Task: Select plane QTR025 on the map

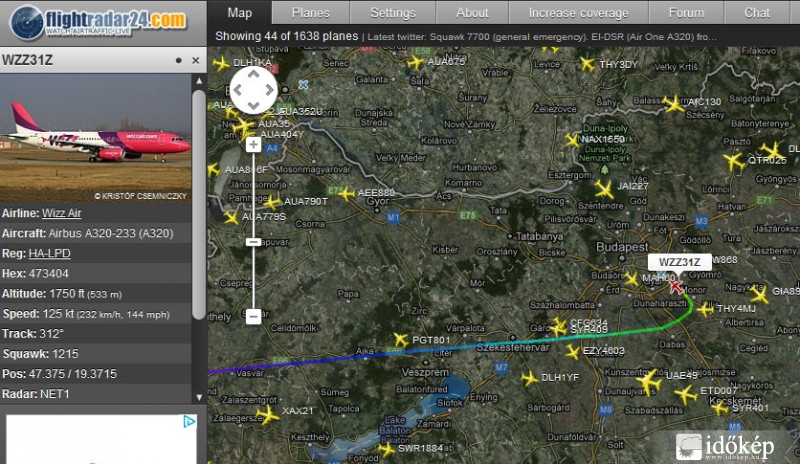Action: click(x=734, y=162)
